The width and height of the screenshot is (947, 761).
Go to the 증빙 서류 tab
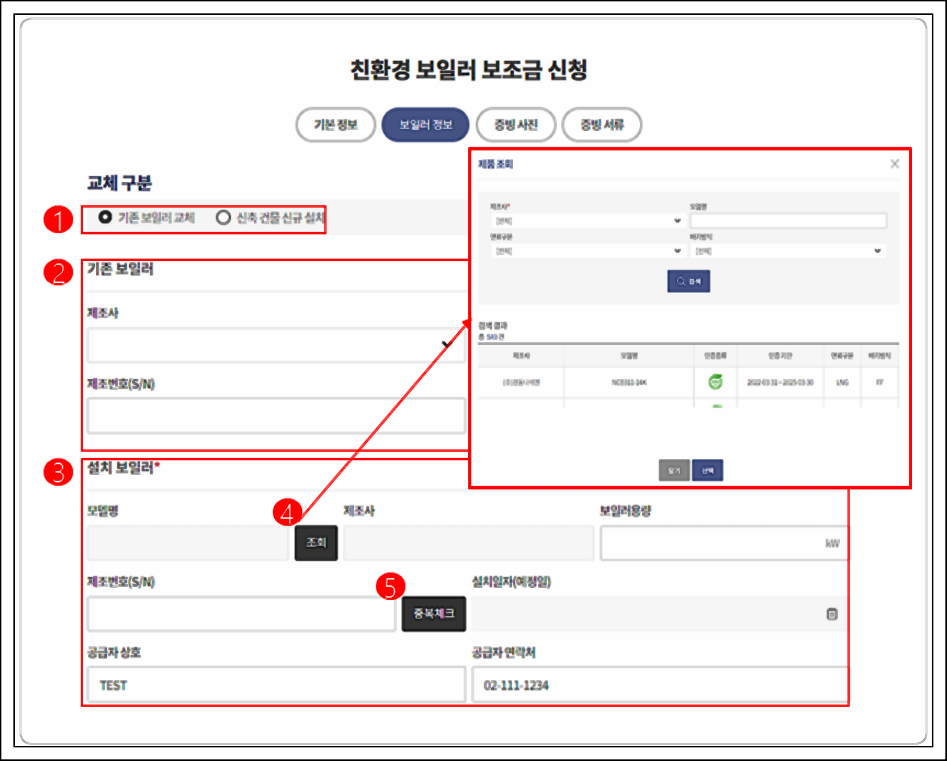tap(601, 125)
